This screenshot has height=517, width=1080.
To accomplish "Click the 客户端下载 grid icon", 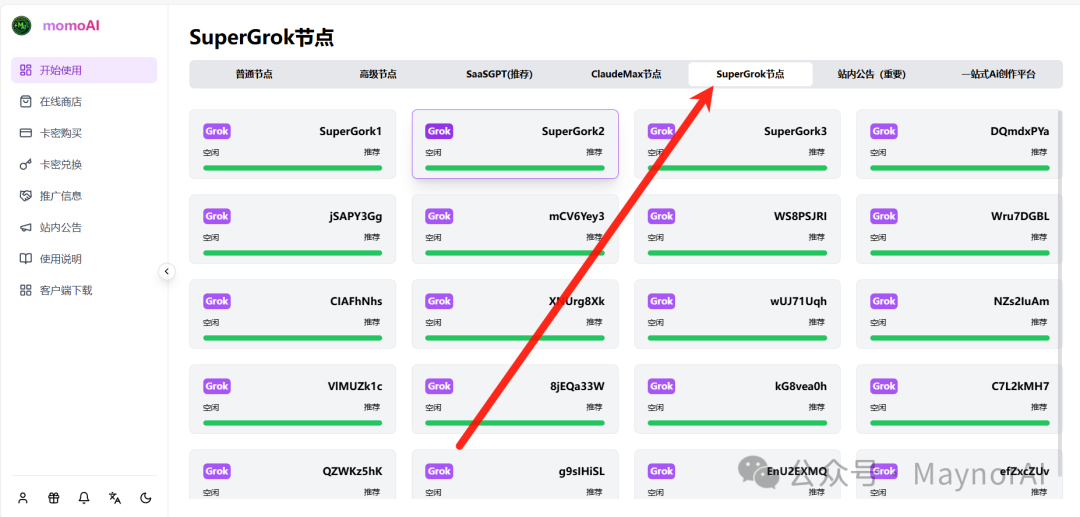I will coord(25,291).
